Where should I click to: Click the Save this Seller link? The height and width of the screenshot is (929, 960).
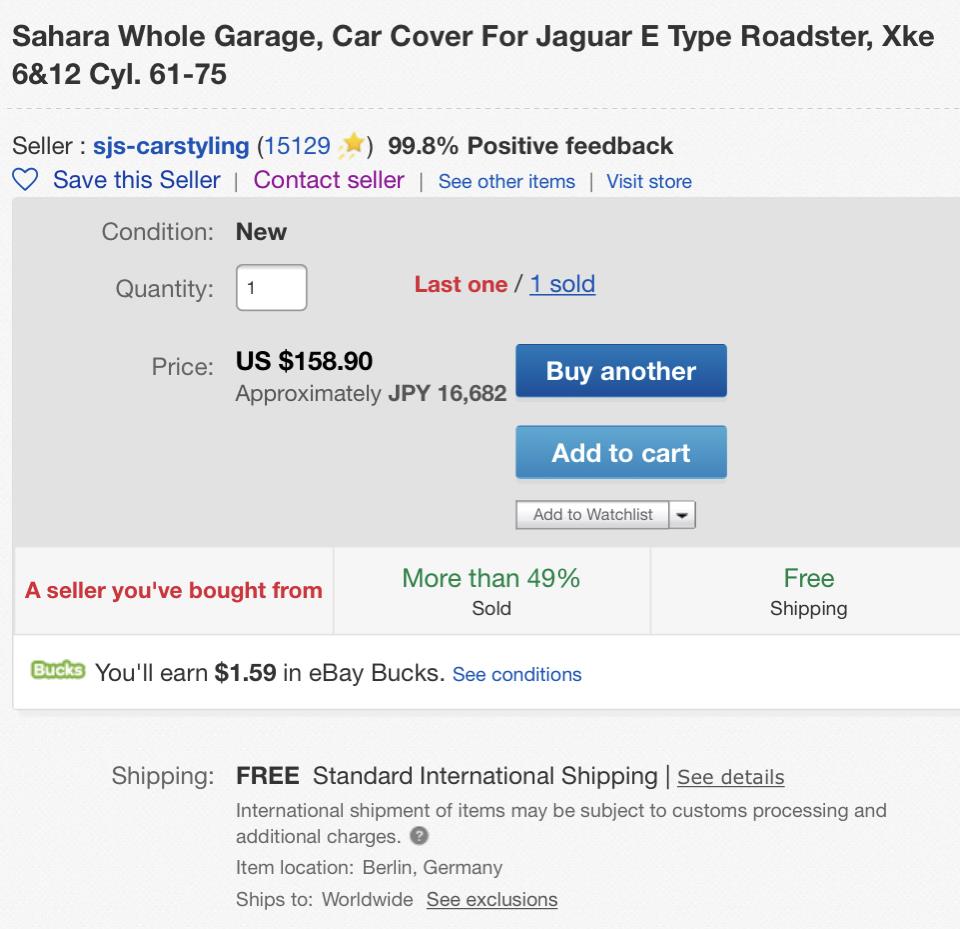point(137,180)
